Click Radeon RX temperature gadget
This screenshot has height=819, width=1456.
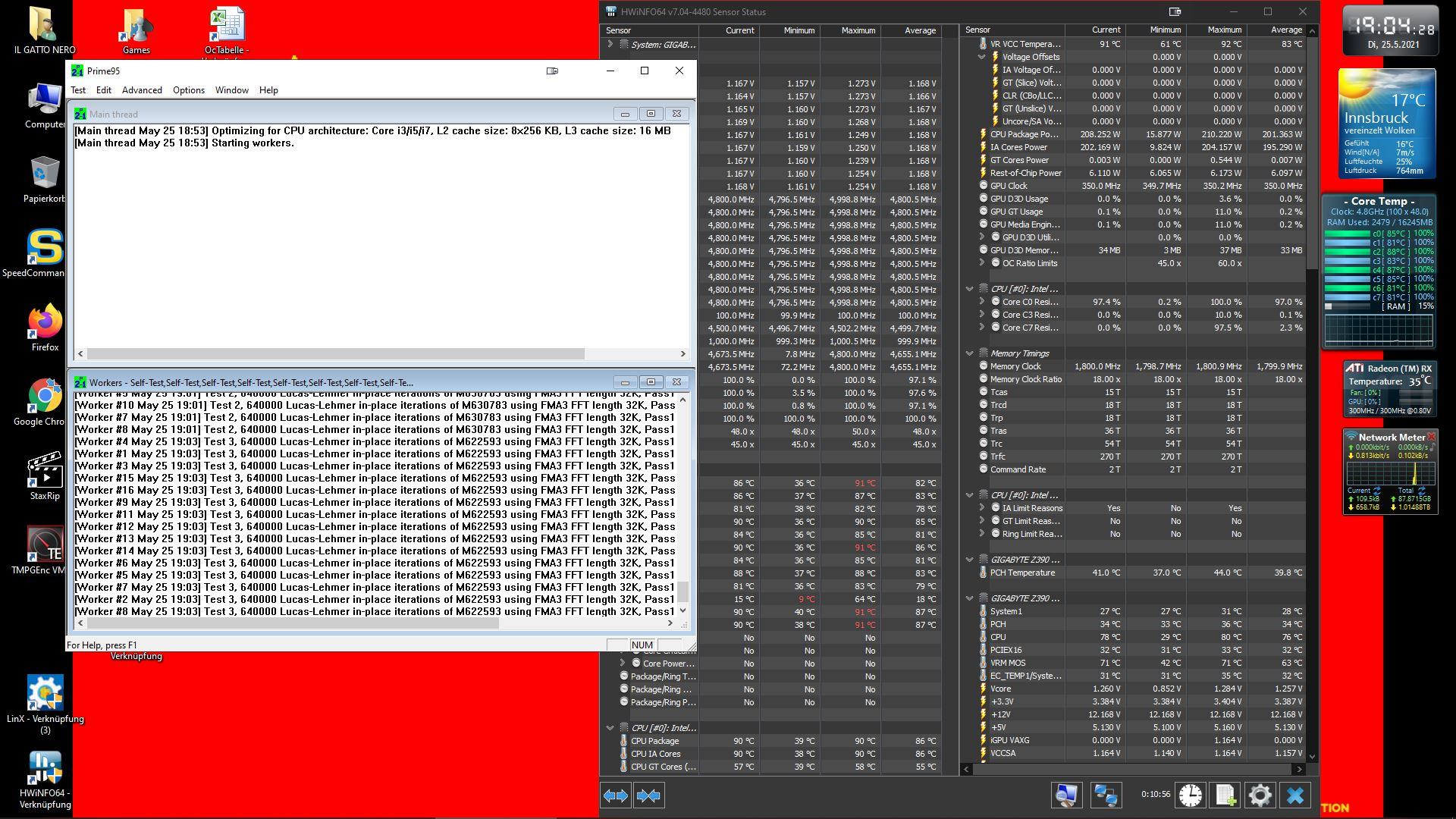(1389, 389)
